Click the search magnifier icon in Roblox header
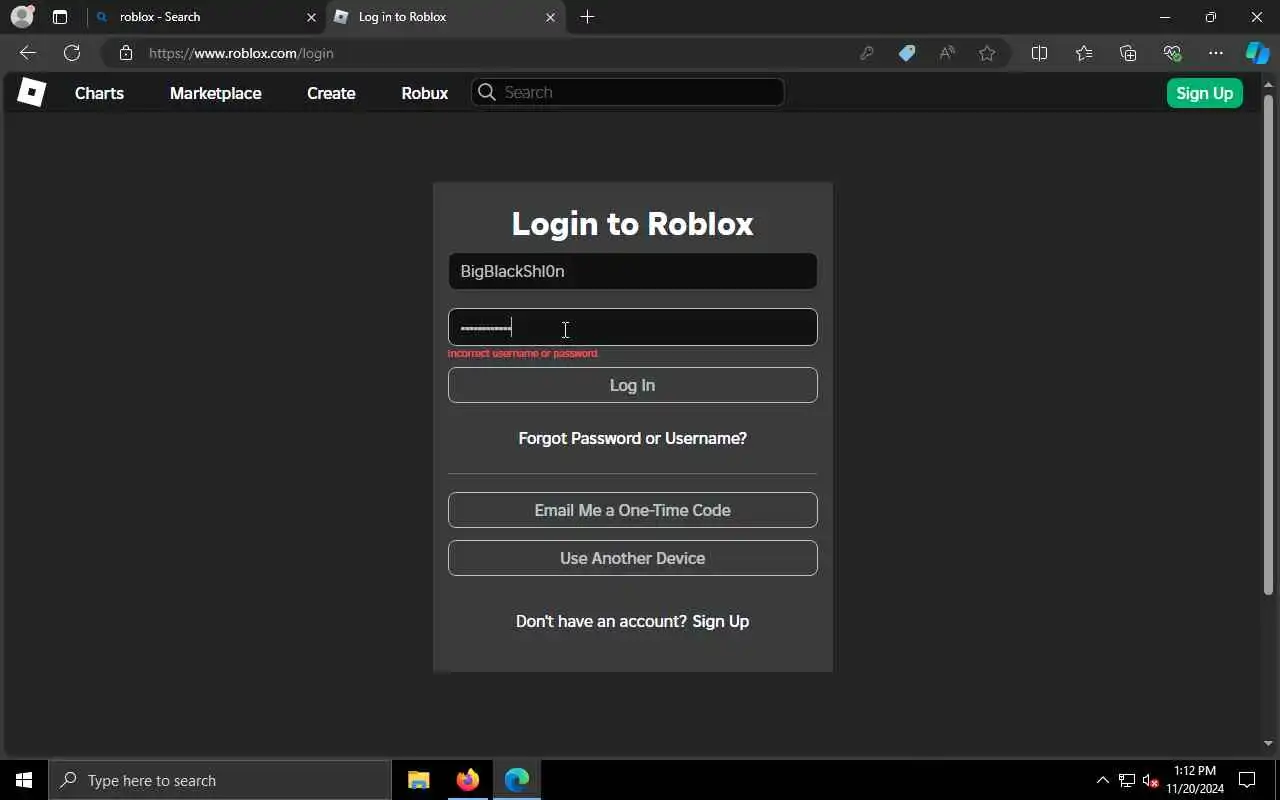This screenshot has width=1280, height=800. pyautogui.click(x=487, y=92)
